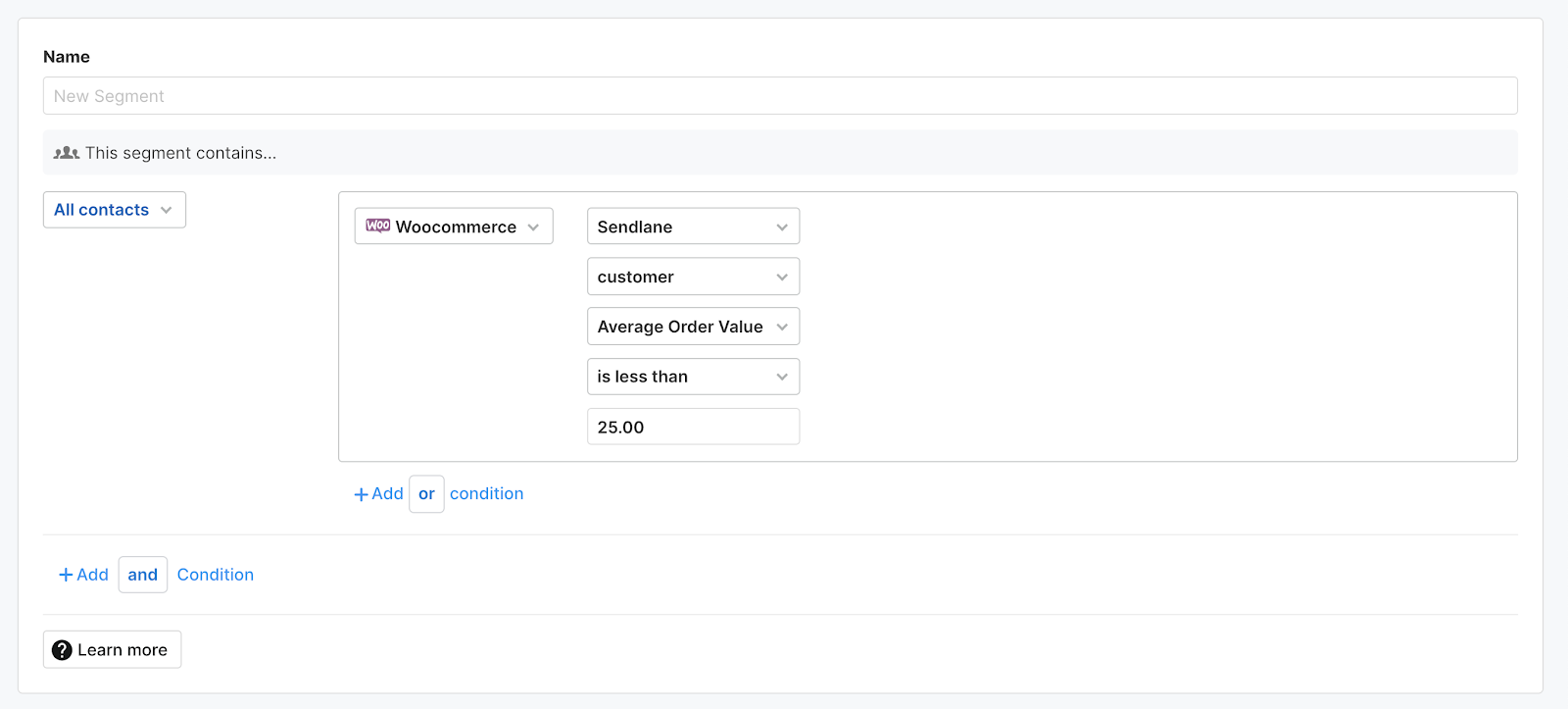This screenshot has height=709, width=1568.
Task: Open the Woocommerce integration dropdown
Action: 455,227
